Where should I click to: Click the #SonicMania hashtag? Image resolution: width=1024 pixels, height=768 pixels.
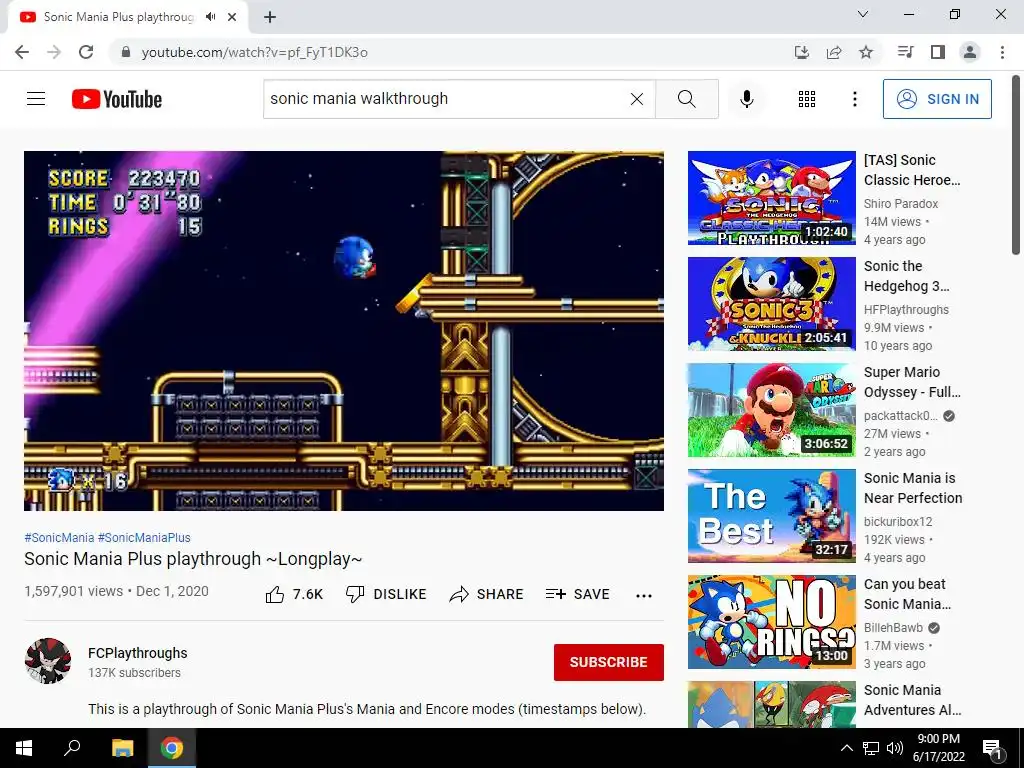(x=59, y=537)
